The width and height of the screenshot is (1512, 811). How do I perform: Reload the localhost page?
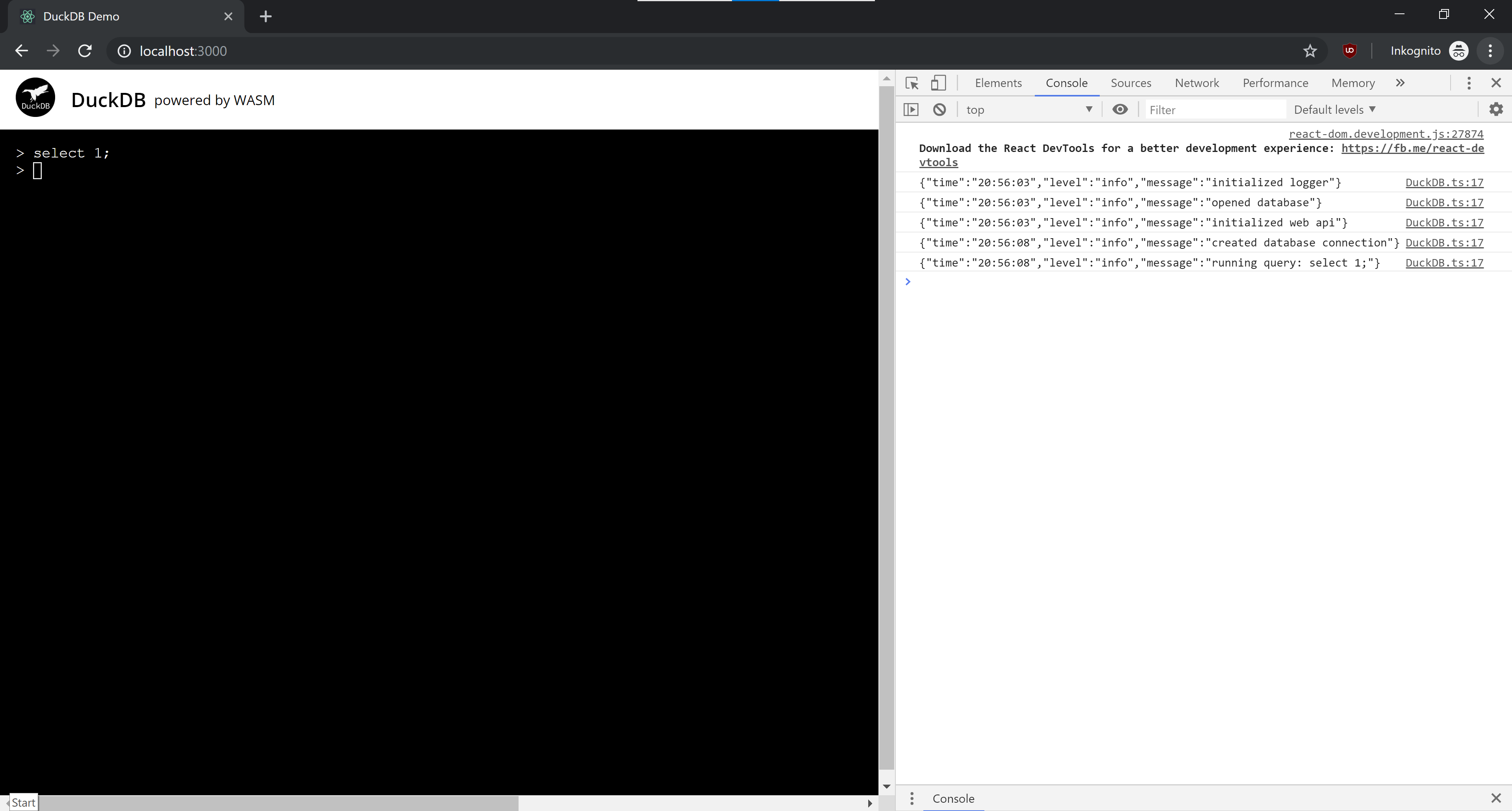tap(85, 51)
